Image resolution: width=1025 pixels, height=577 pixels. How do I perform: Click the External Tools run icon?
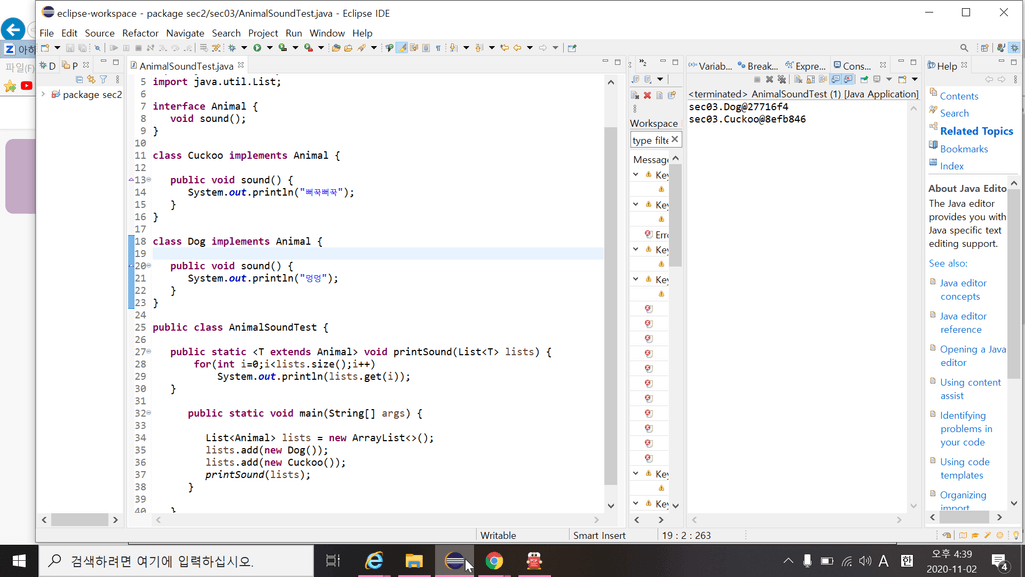308,48
